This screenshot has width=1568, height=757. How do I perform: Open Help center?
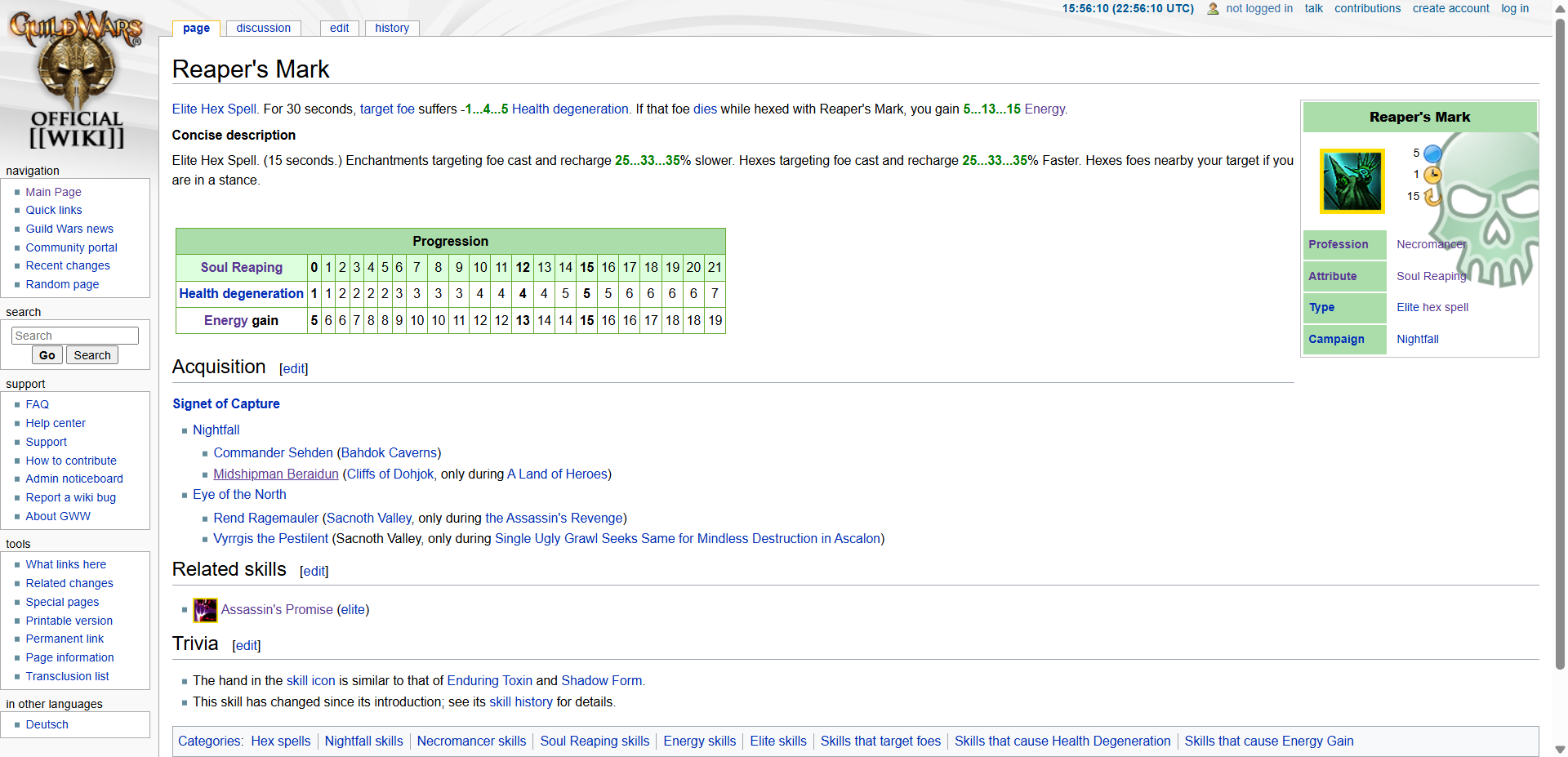click(56, 423)
